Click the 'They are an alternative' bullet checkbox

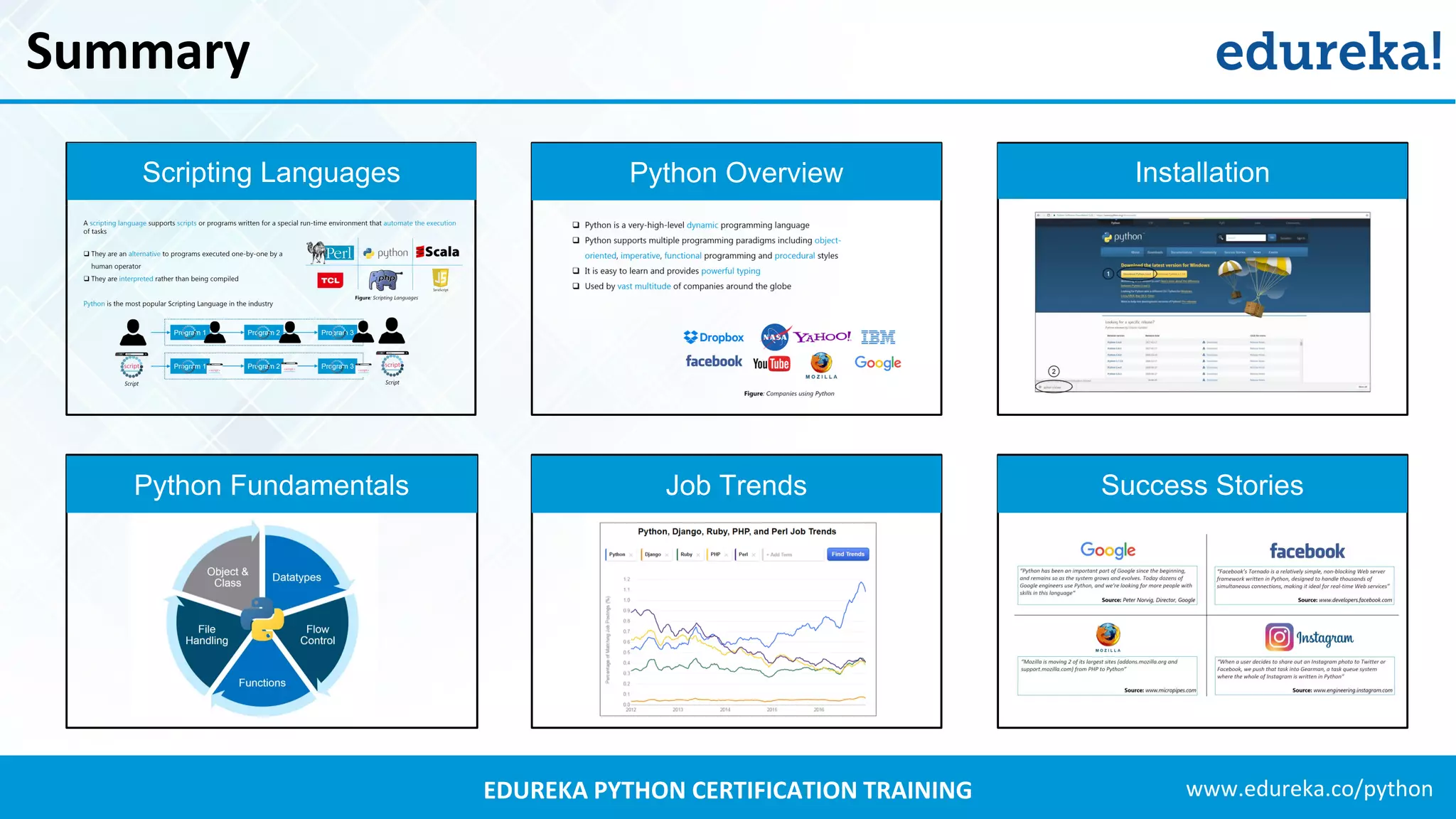(x=86, y=254)
